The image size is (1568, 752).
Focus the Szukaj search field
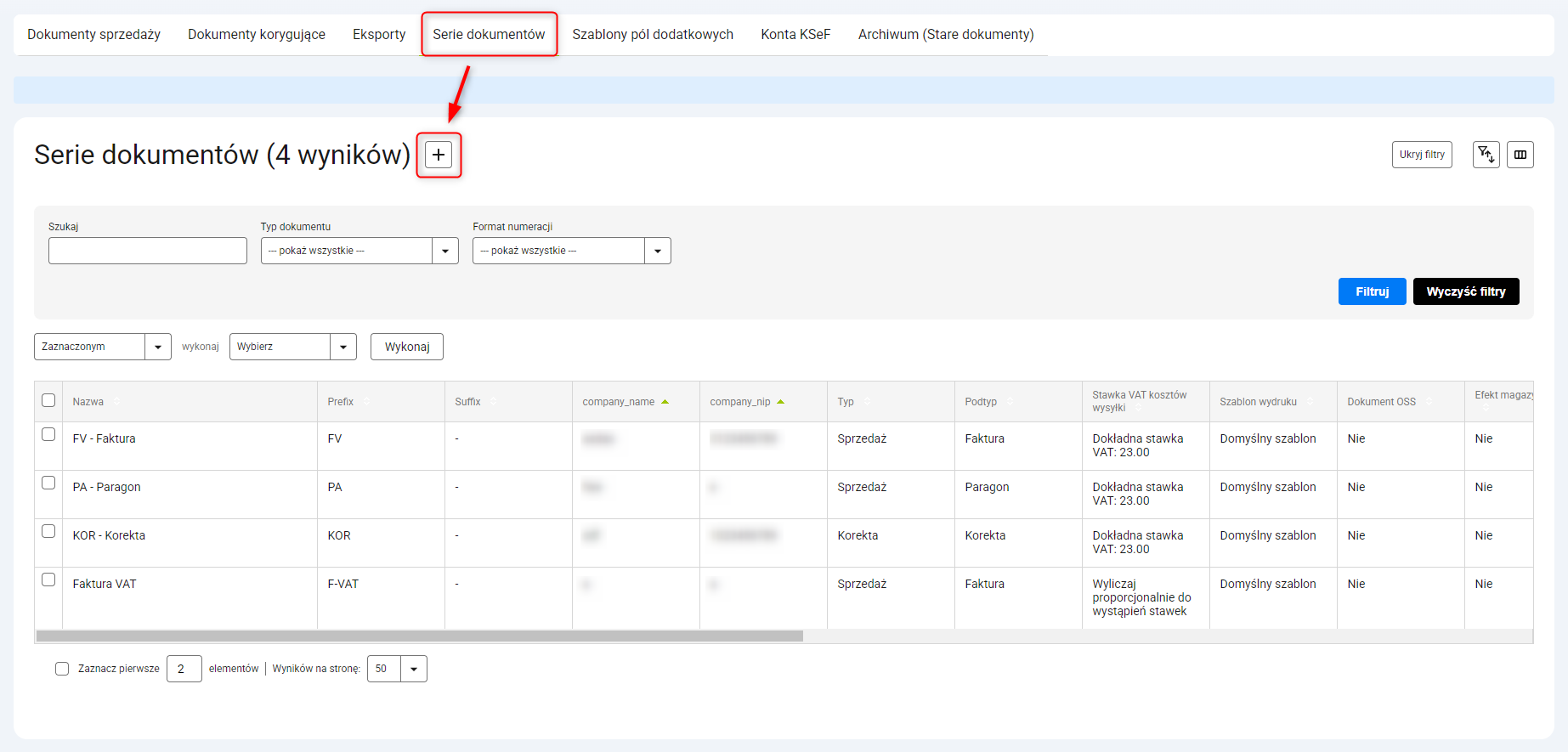coord(148,251)
